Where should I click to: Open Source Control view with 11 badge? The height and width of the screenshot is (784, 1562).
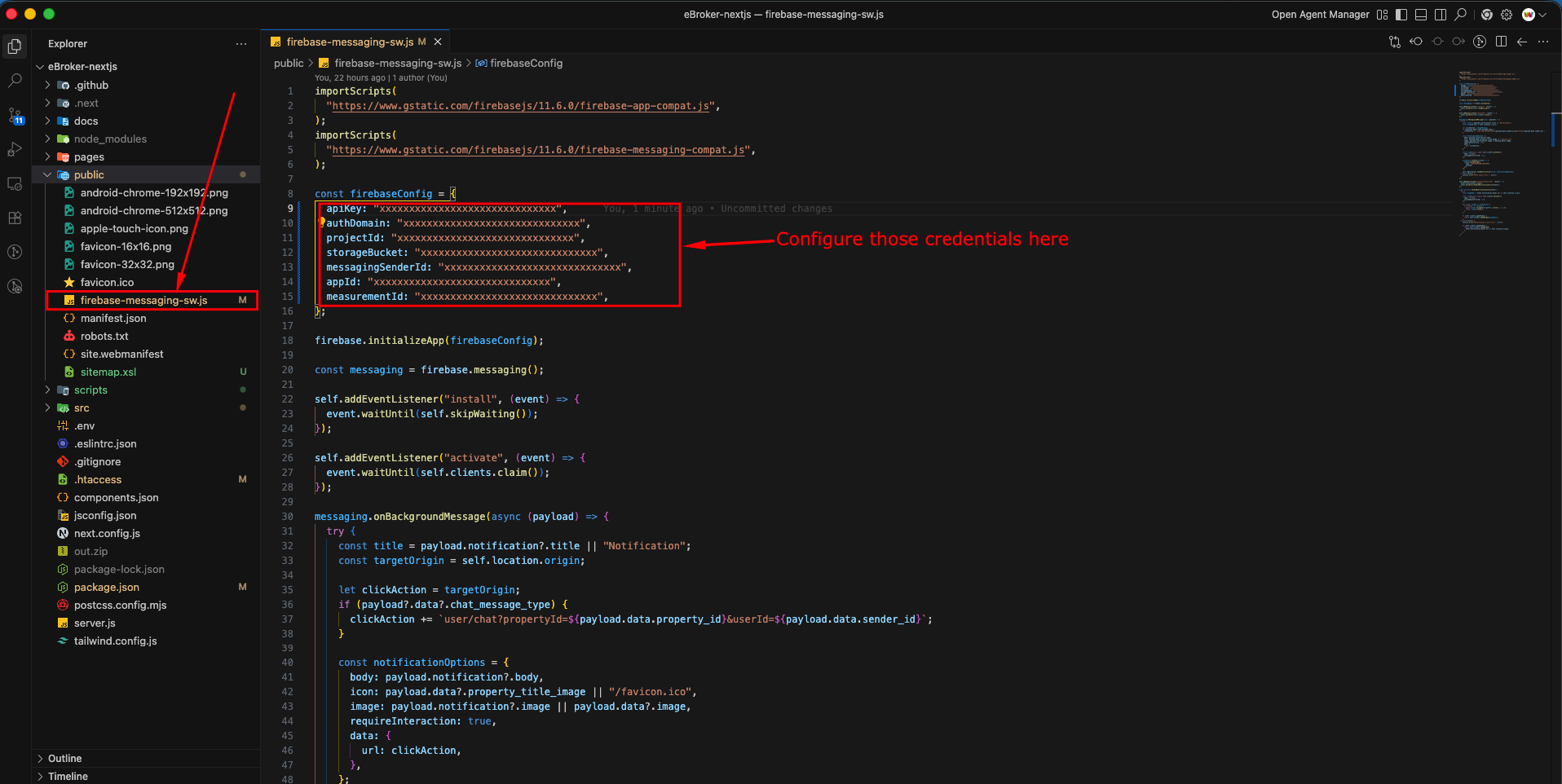(15, 116)
